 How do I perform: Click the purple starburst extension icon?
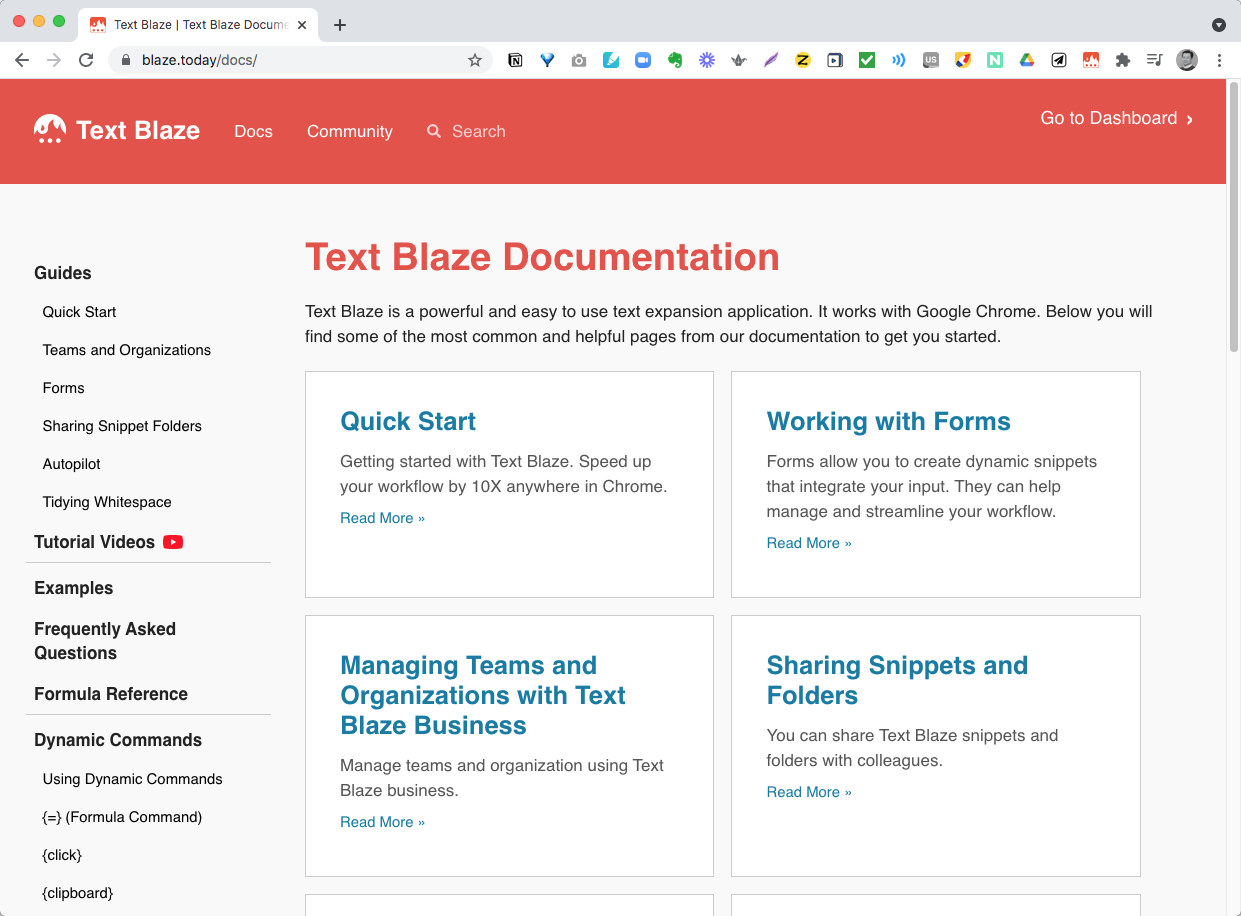click(x=707, y=60)
